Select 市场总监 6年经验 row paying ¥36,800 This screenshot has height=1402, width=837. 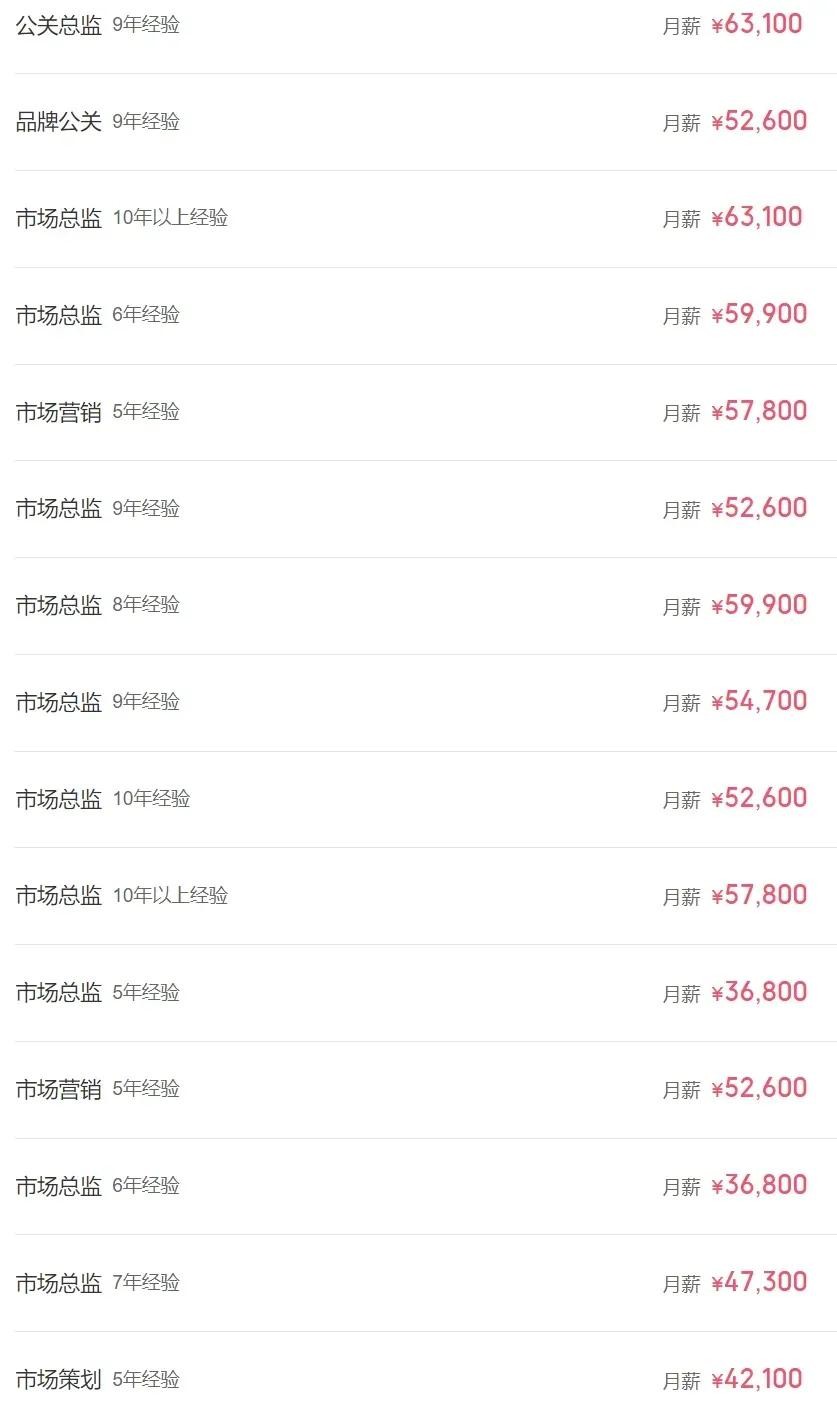pos(59,1186)
